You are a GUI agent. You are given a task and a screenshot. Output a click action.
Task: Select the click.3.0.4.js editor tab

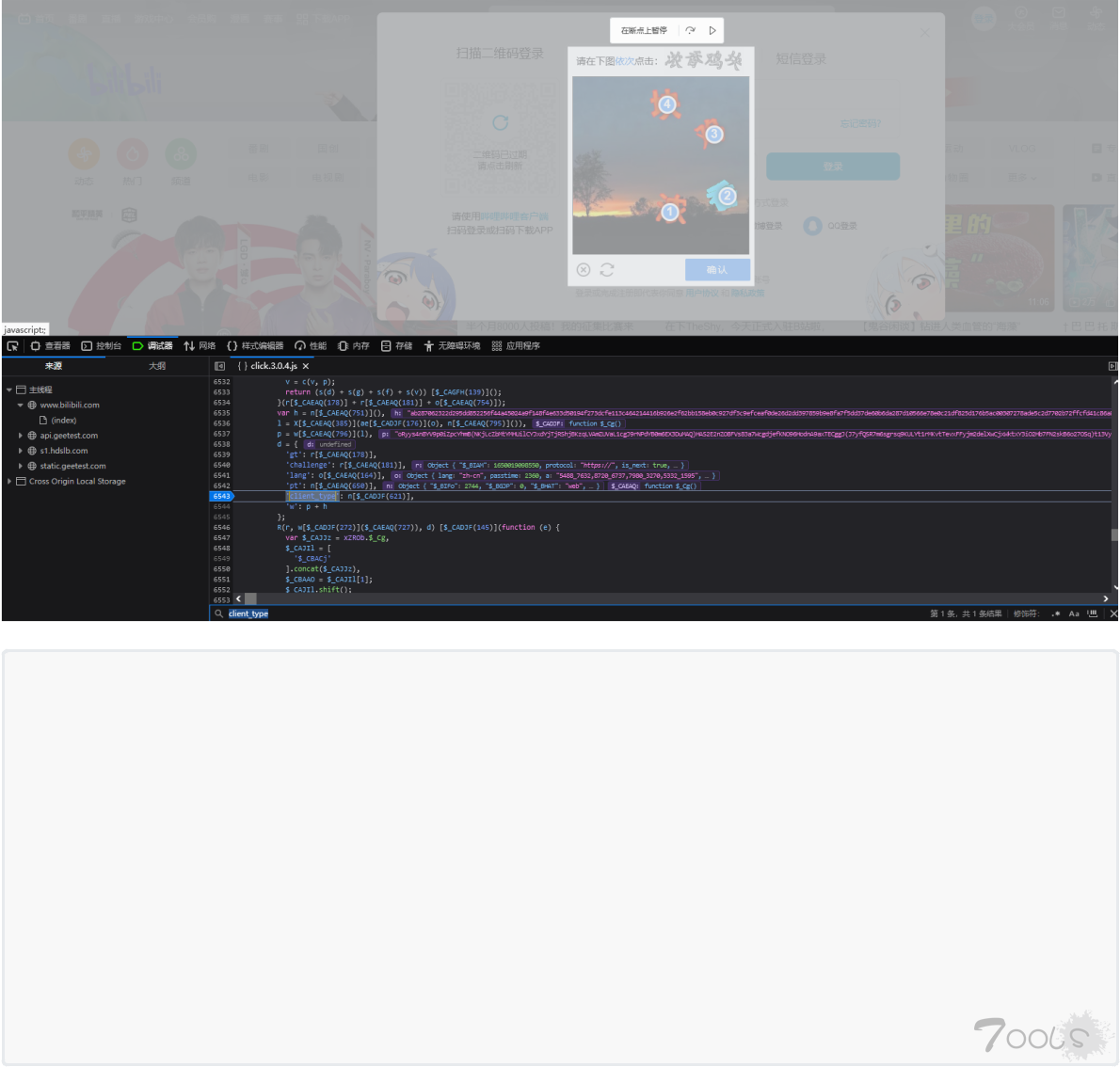(x=273, y=366)
